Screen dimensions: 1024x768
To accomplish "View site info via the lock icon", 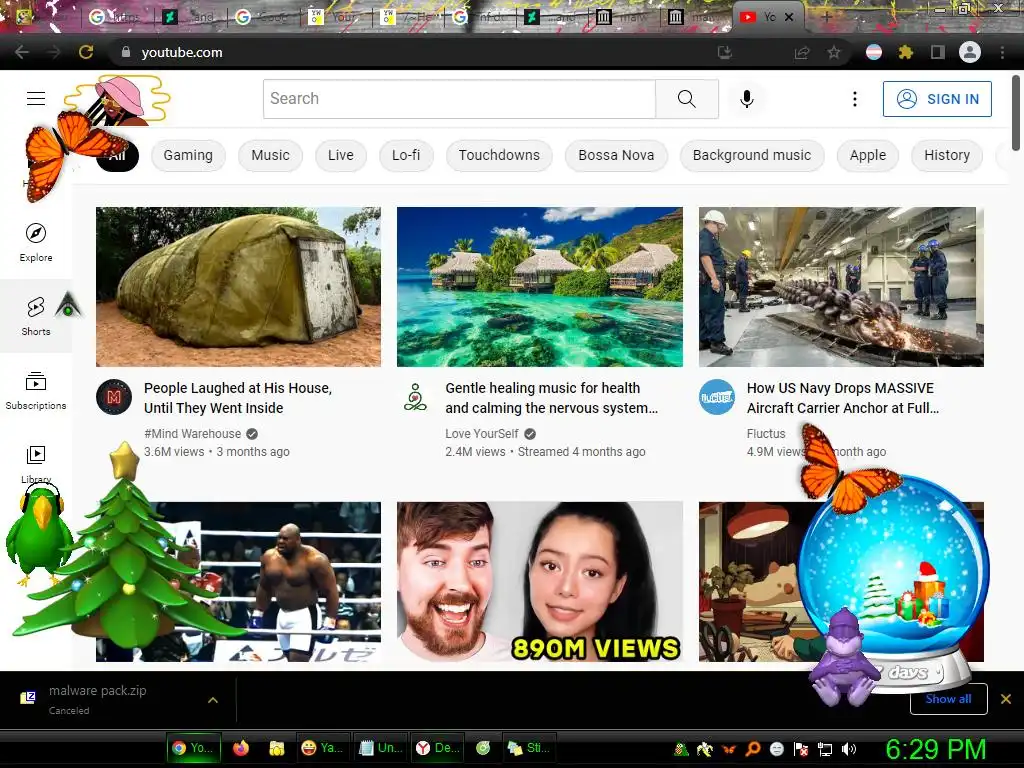I will tap(126, 52).
